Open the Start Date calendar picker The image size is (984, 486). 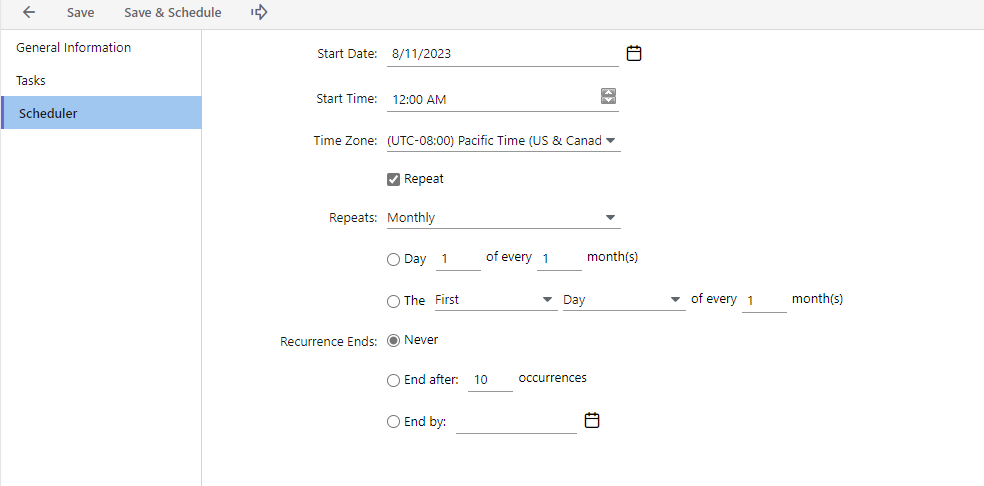point(634,53)
